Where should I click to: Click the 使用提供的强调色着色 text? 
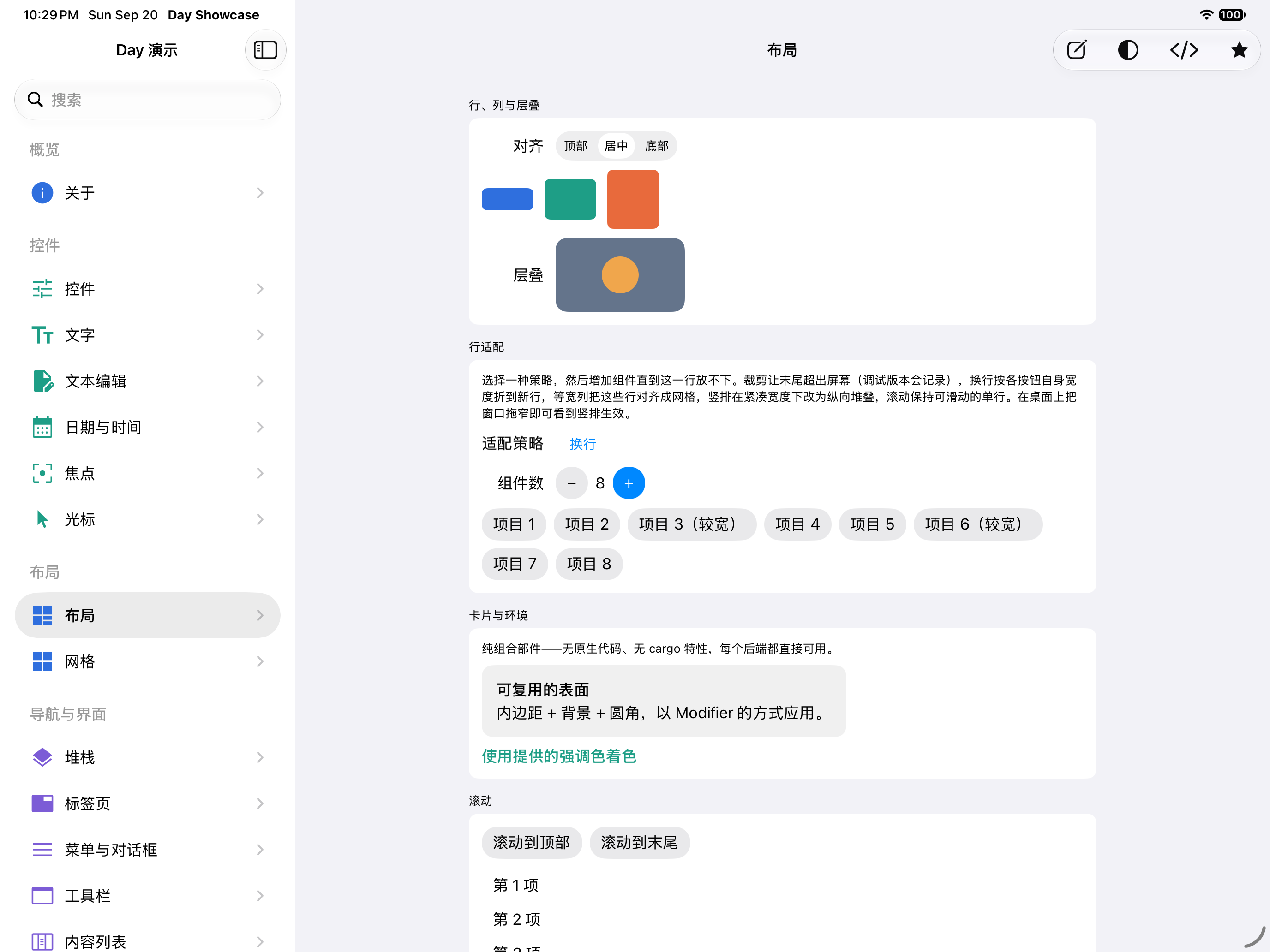click(x=559, y=756)
